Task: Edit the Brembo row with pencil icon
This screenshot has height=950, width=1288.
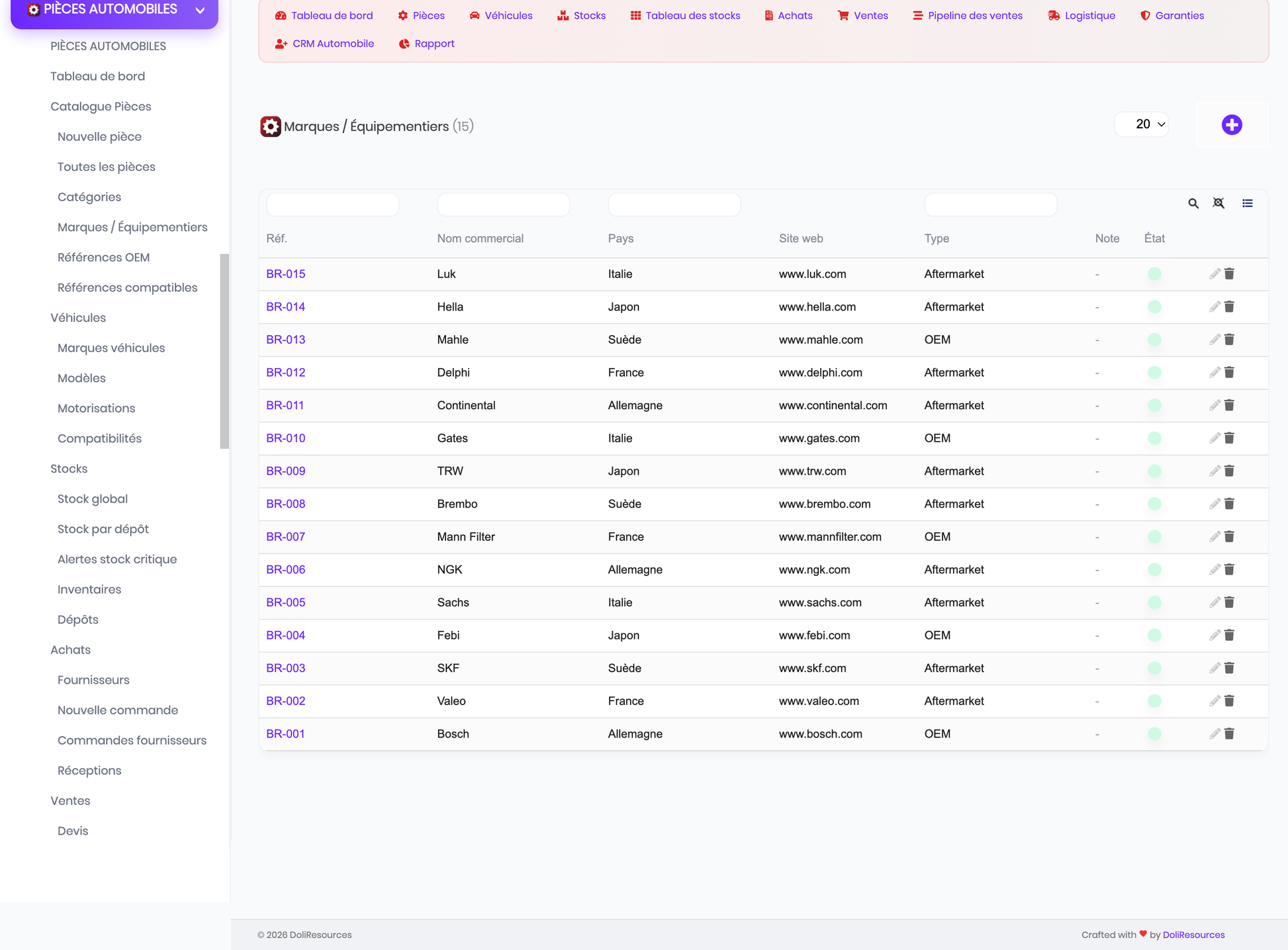Action: click(x=1215, y=504)
